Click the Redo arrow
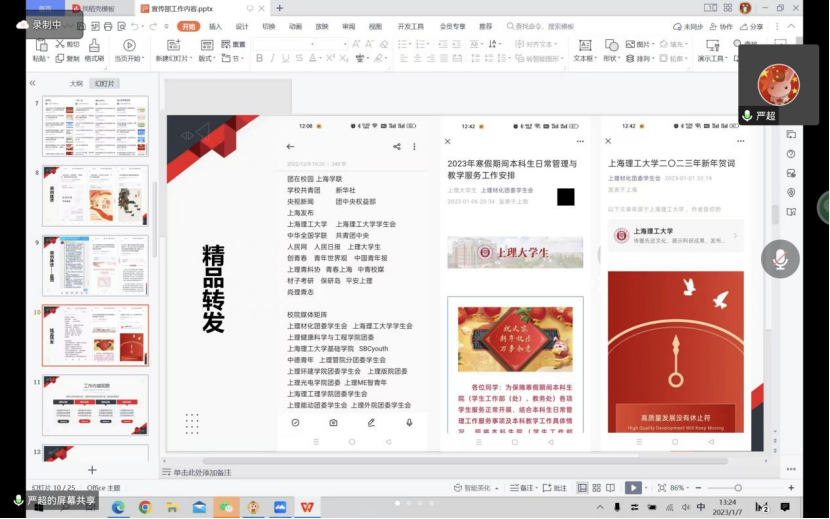830x519 pixels. (153, 26)
